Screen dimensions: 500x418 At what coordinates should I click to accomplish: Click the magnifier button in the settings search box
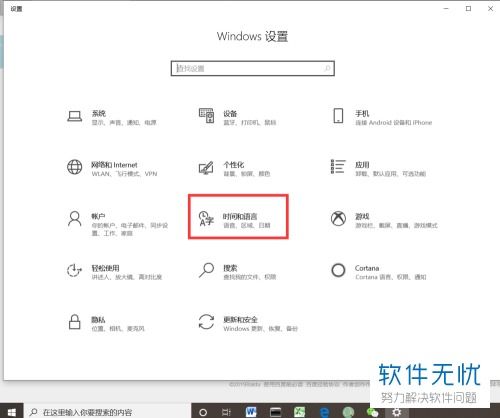(327, 68)
